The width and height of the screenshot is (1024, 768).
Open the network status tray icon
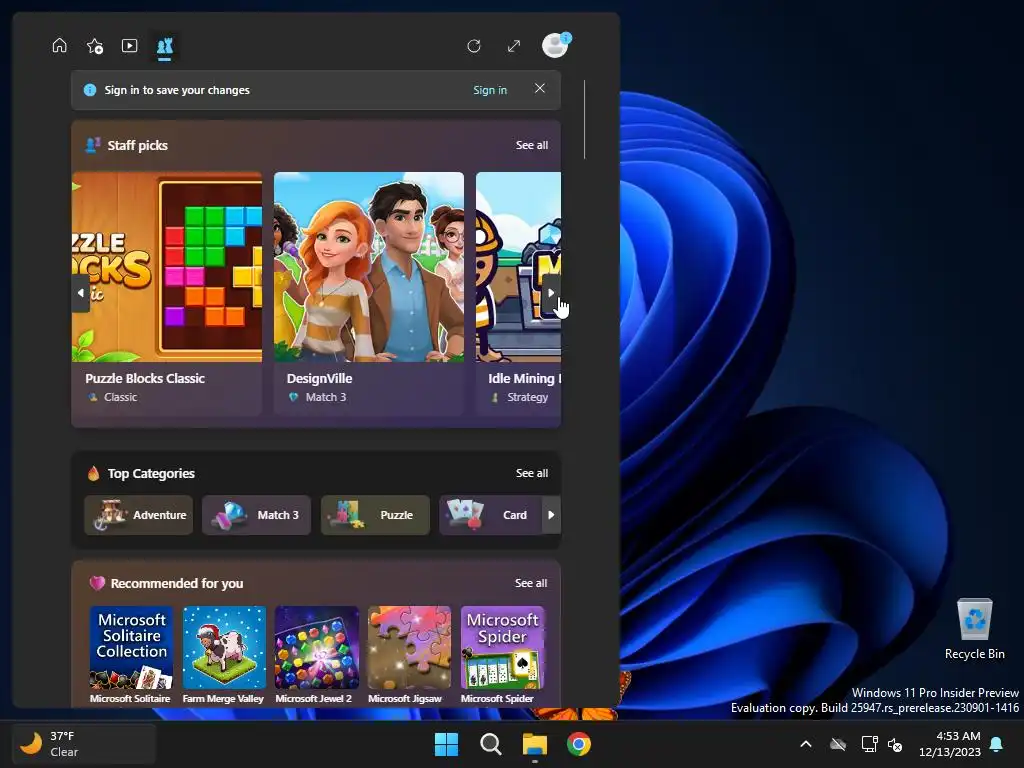(869, 744)
